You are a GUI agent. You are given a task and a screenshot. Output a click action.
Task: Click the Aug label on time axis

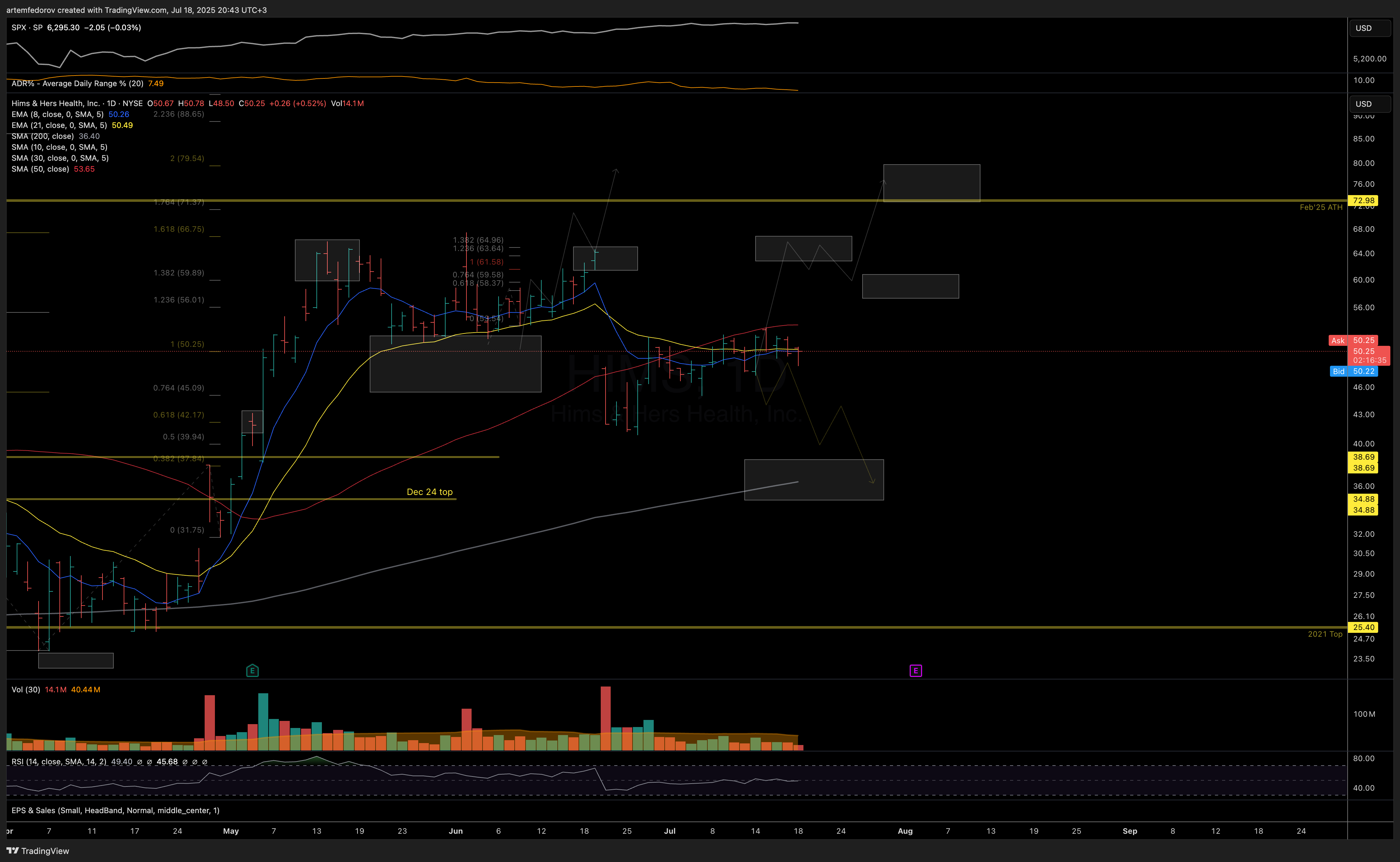[x=905, y=831]
